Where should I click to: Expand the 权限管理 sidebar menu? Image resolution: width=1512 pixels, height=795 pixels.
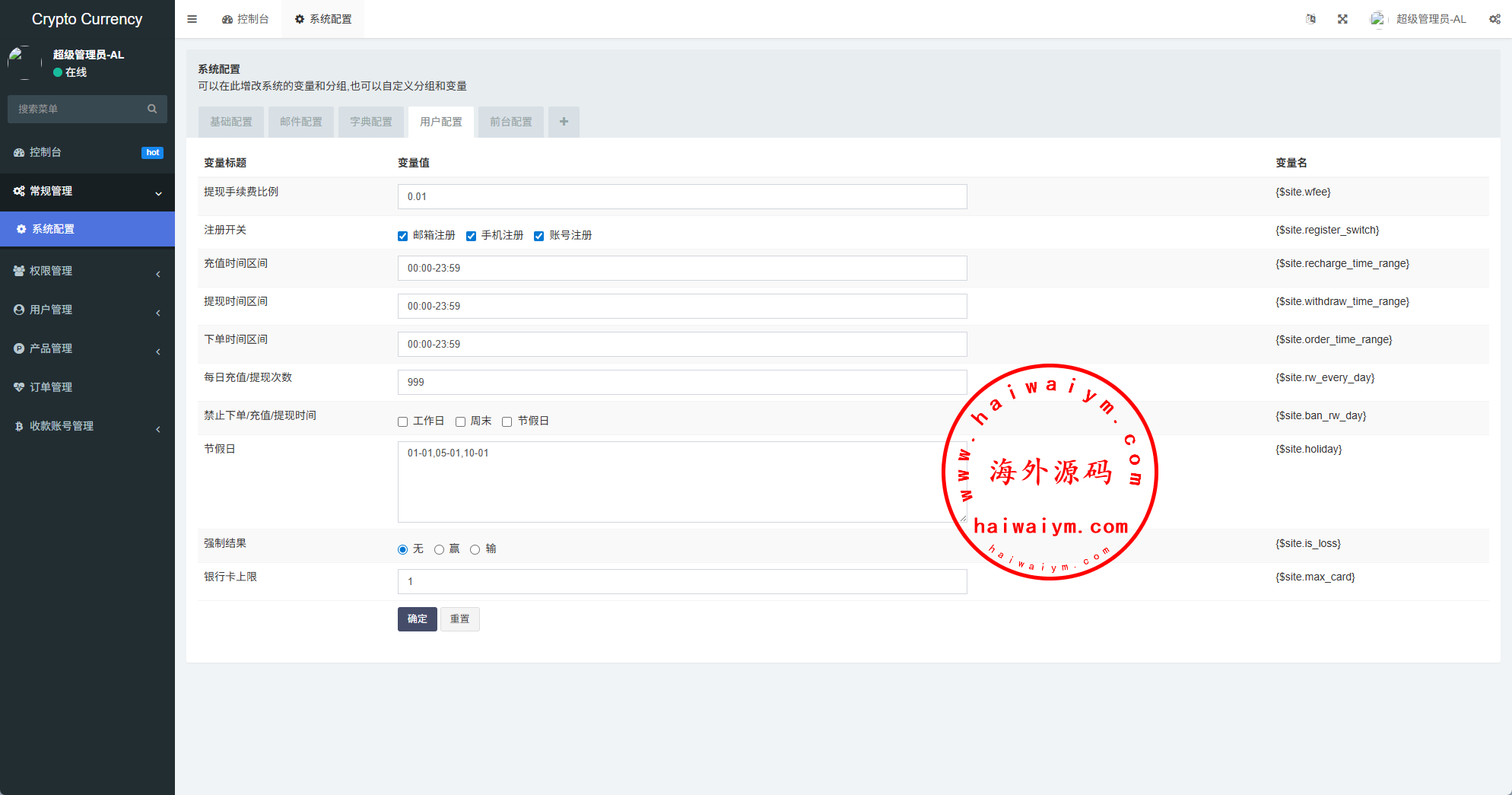point(51,271)
